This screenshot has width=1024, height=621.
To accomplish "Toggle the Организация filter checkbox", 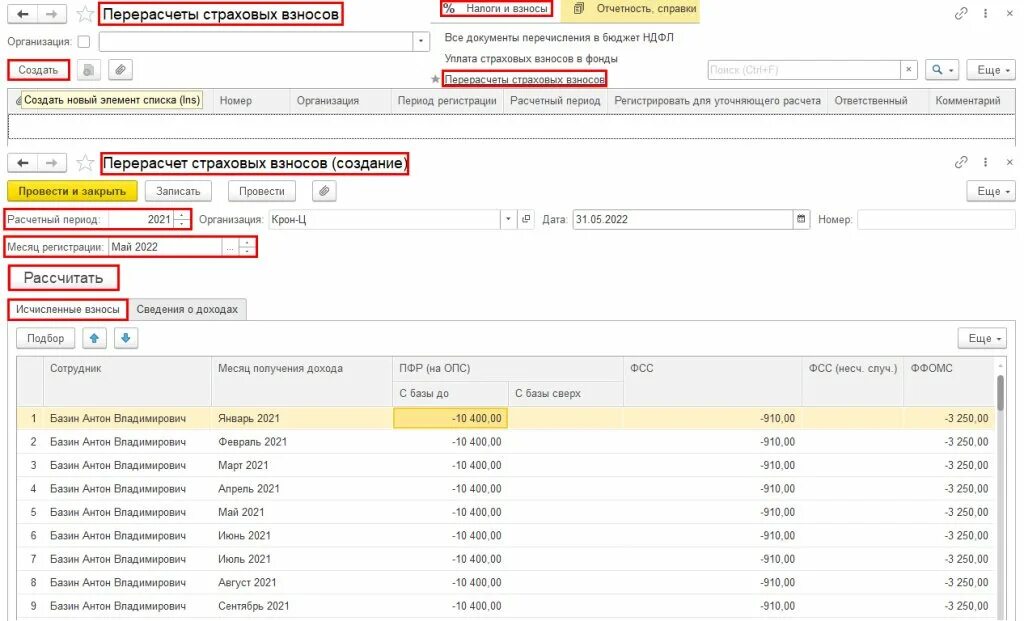I will click(84, 42).
